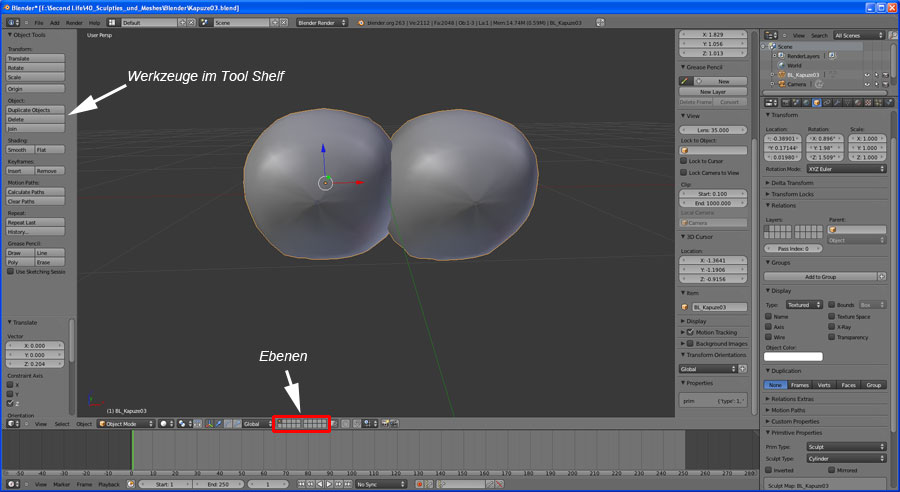Open the Object properties cube tab
Screen dimensions: 900x492
[x=816, y=102]
